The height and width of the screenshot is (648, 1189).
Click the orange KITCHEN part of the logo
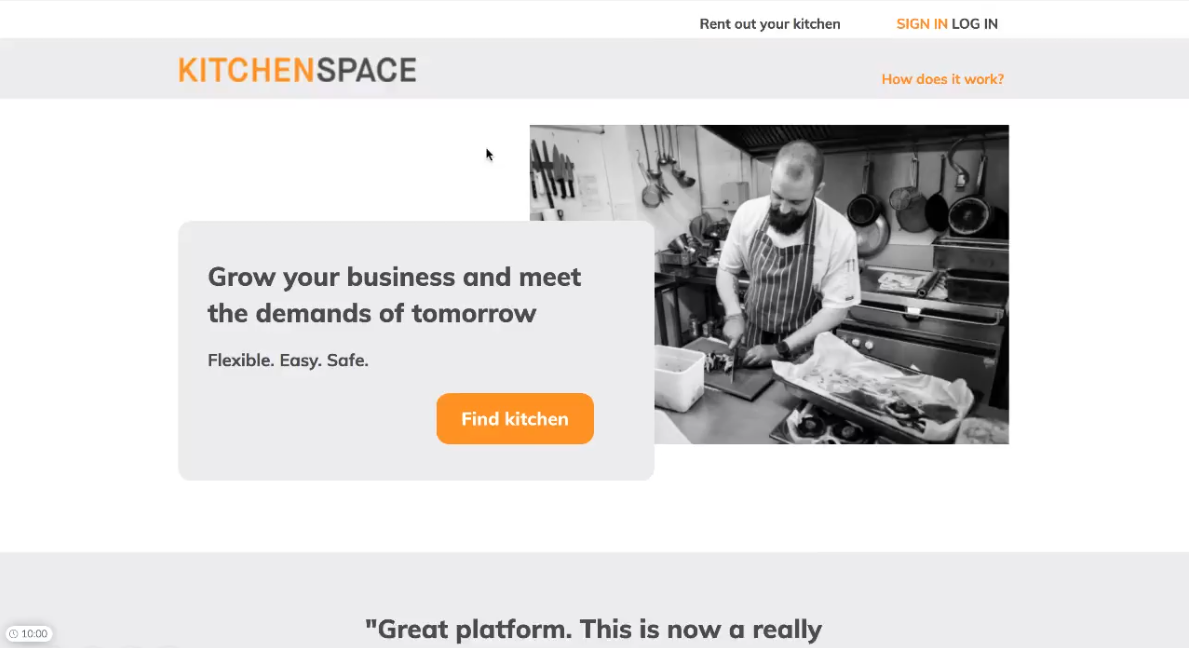click(x=246, y=70)
